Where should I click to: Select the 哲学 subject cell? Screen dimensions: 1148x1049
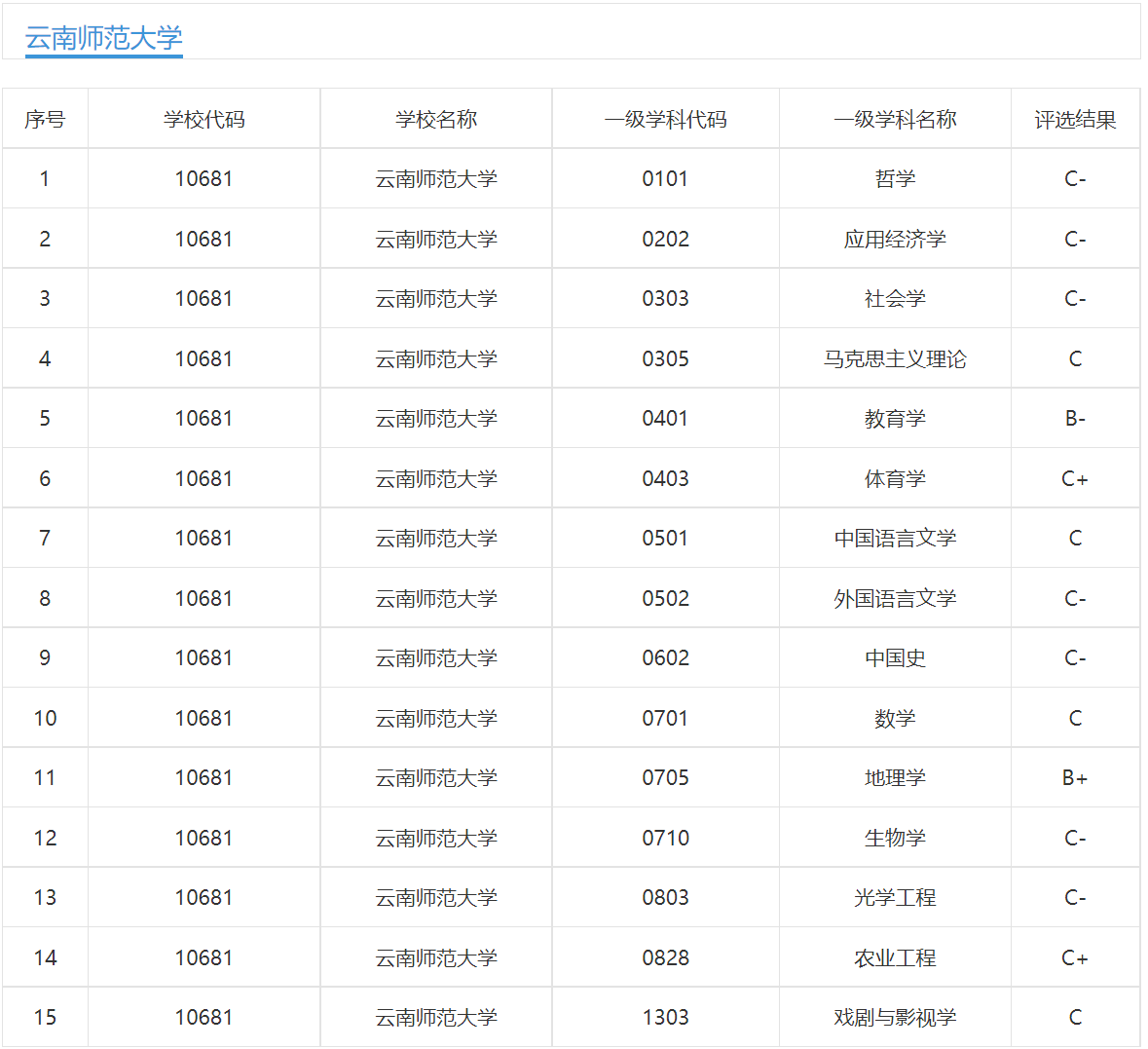895,179
